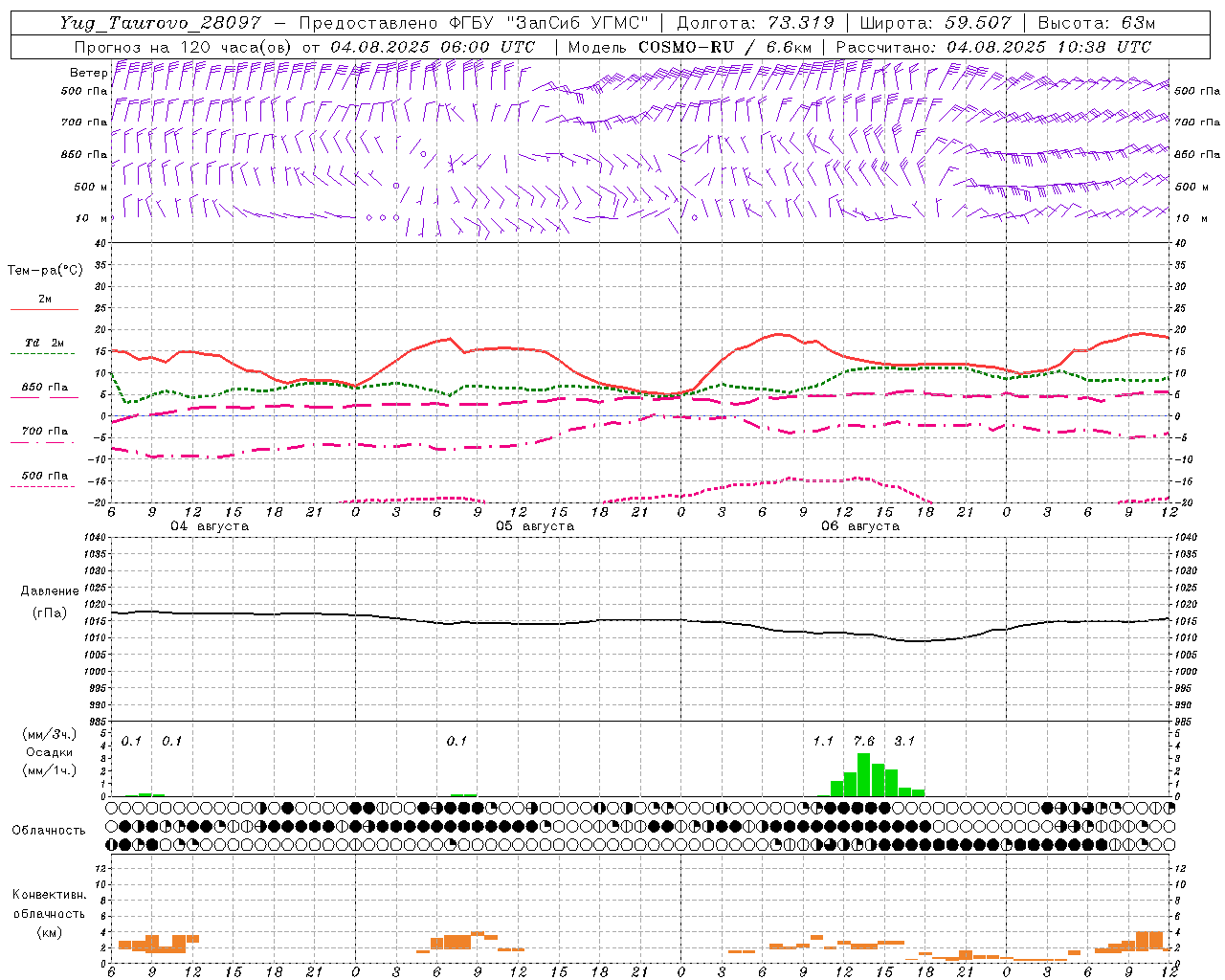
Task: Click the 2м temperature legend label
Action: tap(44, 300)
